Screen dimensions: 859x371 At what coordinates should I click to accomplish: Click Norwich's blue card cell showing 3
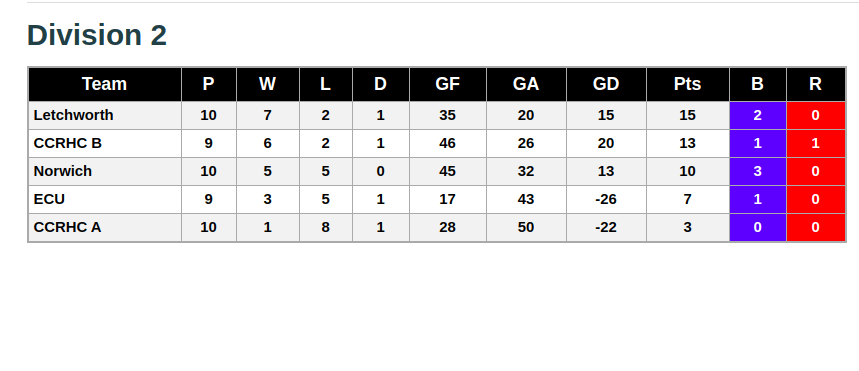[x=758, y=172]
